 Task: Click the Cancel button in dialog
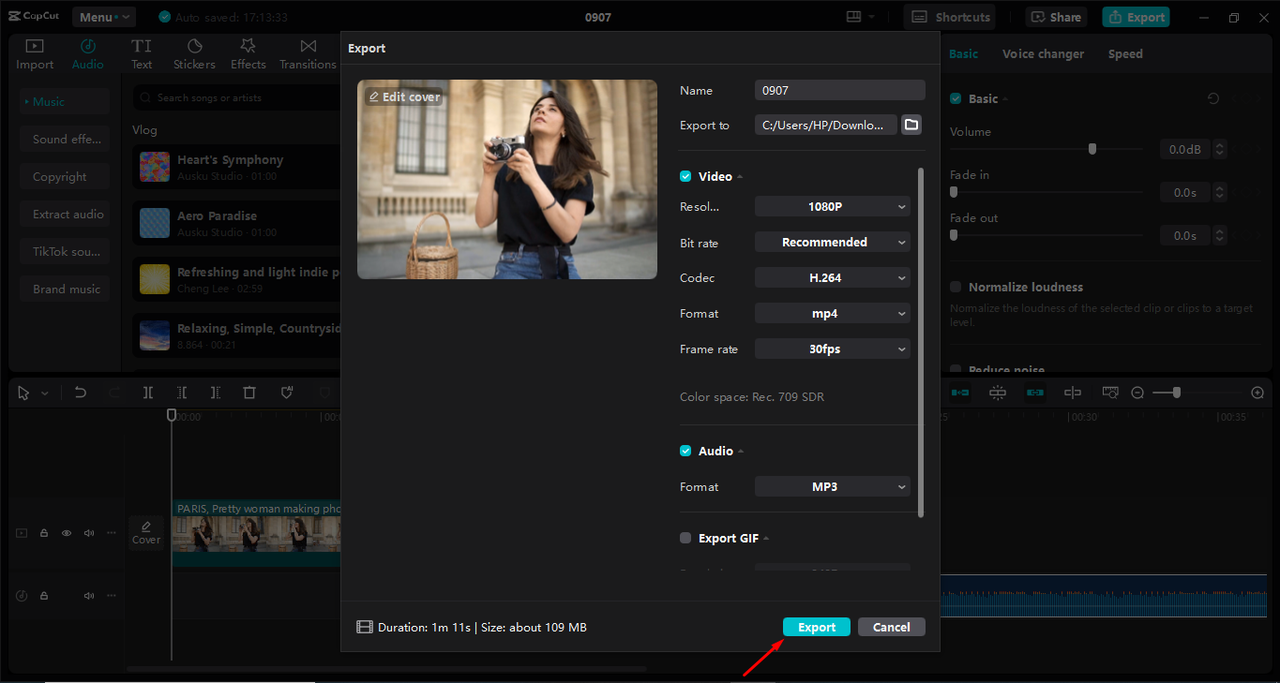click(891, 627)
